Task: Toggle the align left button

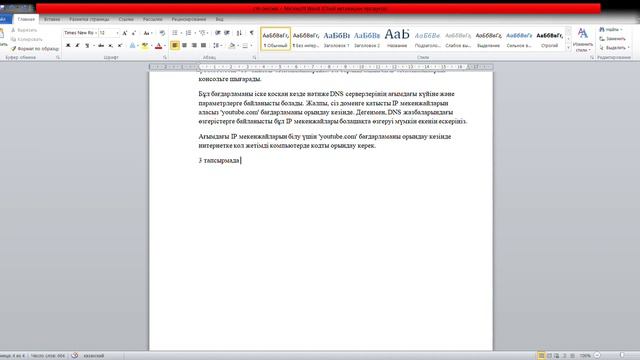Action: (x=175, y=46)
